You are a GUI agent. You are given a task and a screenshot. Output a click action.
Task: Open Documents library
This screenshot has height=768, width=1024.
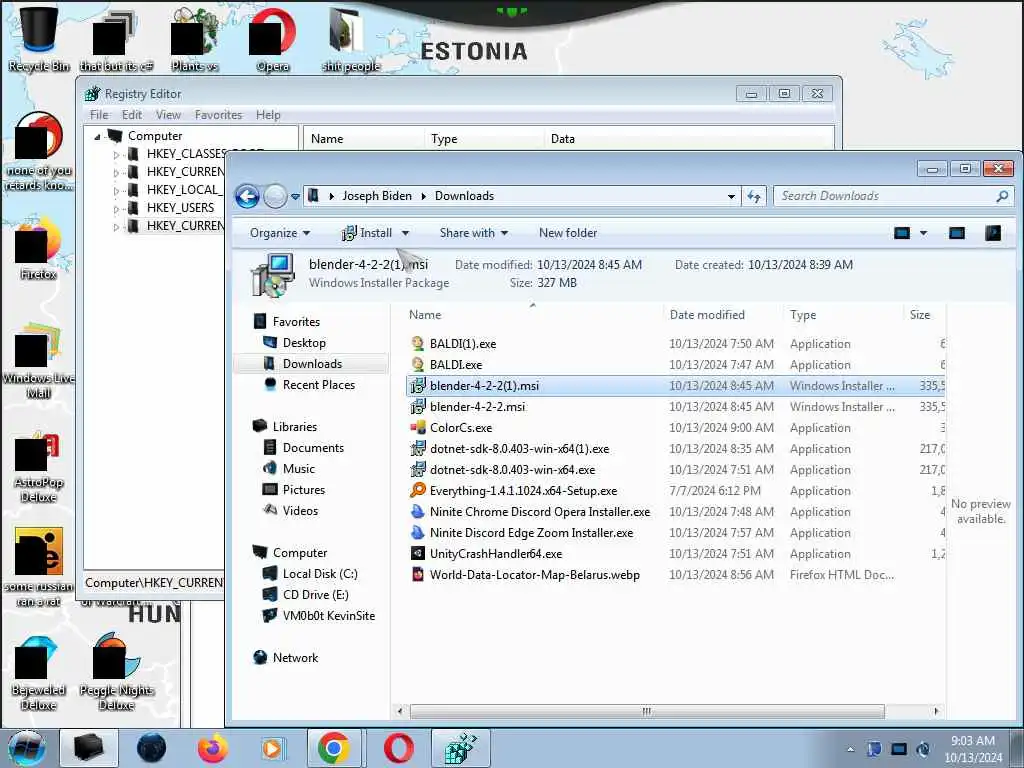313,448
